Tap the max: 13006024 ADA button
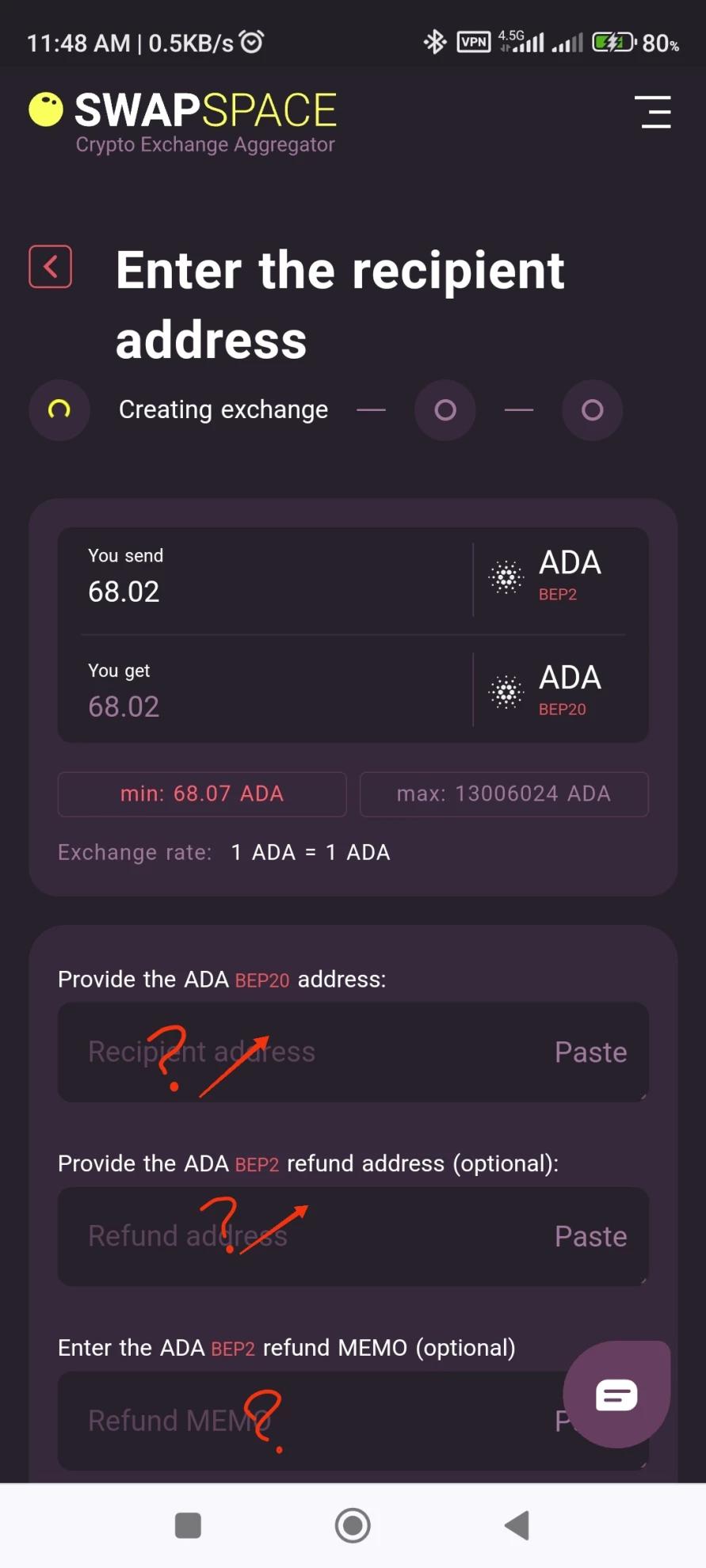The image size is (706, 1568). click(x=504, y=794)
